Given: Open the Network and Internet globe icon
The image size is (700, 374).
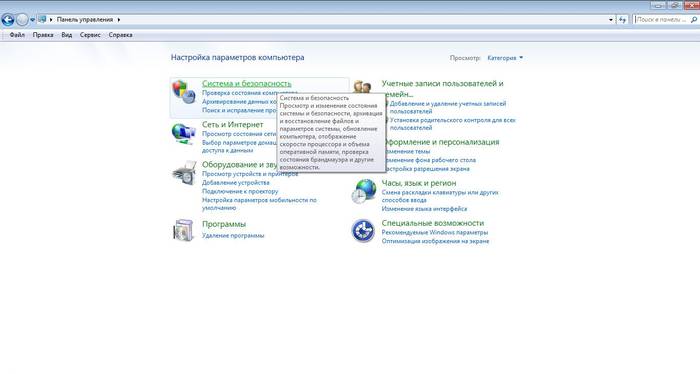Looking at the screenshot, I should (183, 133).
